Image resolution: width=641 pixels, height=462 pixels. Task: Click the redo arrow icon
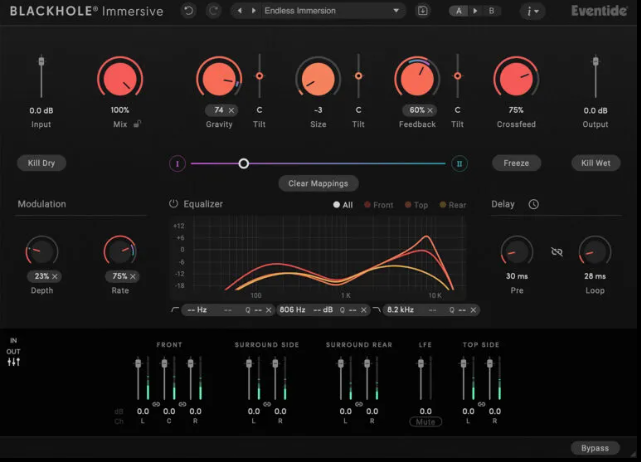pos(213,11)
